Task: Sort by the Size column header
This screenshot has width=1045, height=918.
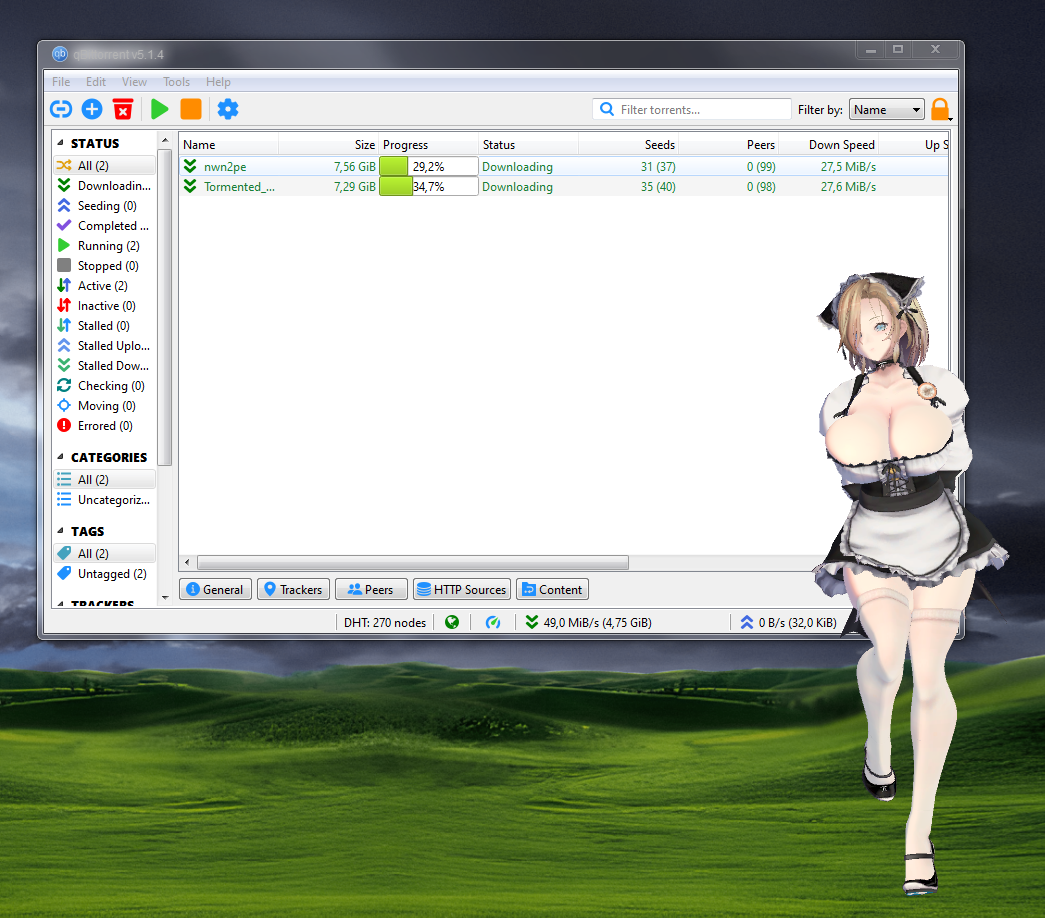Action: 329,145
